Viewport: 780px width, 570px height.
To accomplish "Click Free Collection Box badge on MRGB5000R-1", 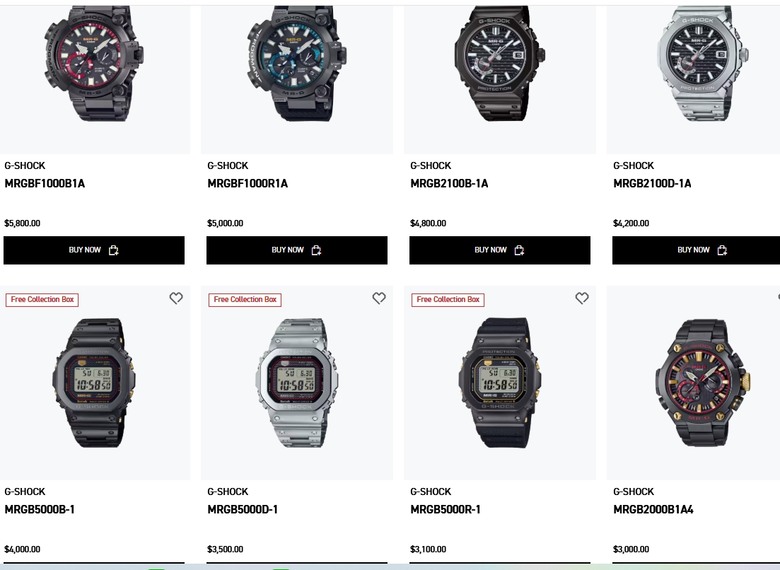I will click(448, 299).
